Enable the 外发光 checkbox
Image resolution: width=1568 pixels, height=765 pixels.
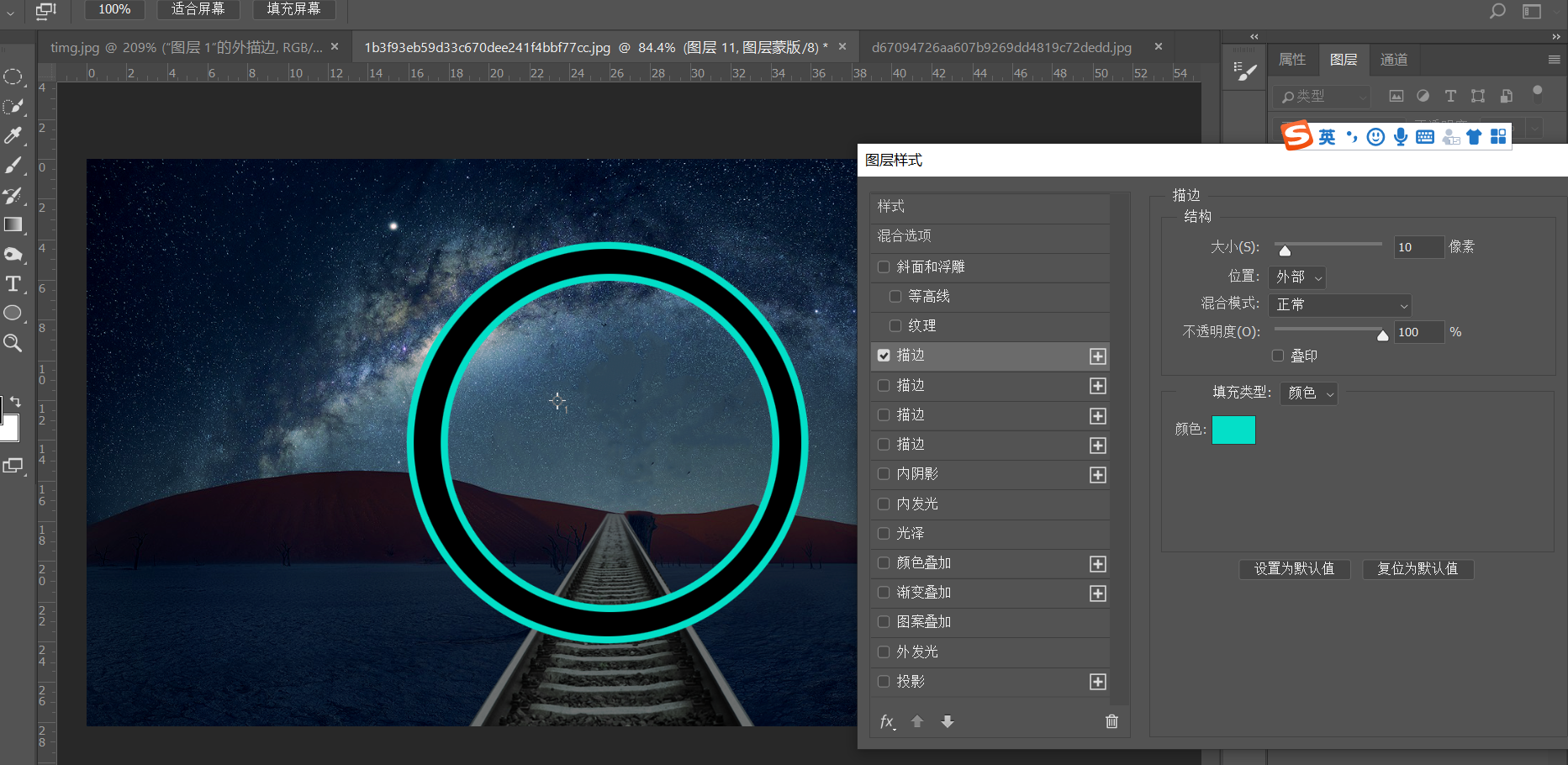884,652
